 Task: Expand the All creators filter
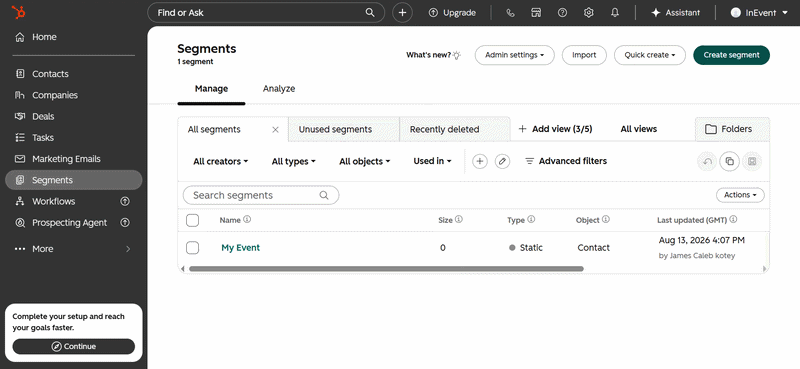pos(220,161)
